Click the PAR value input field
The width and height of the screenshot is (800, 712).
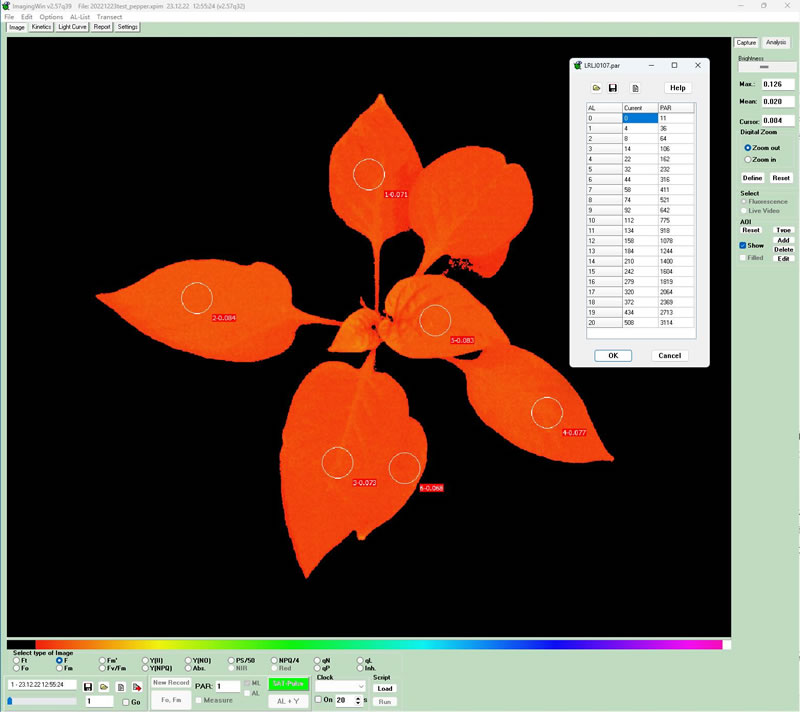(228, 686)
